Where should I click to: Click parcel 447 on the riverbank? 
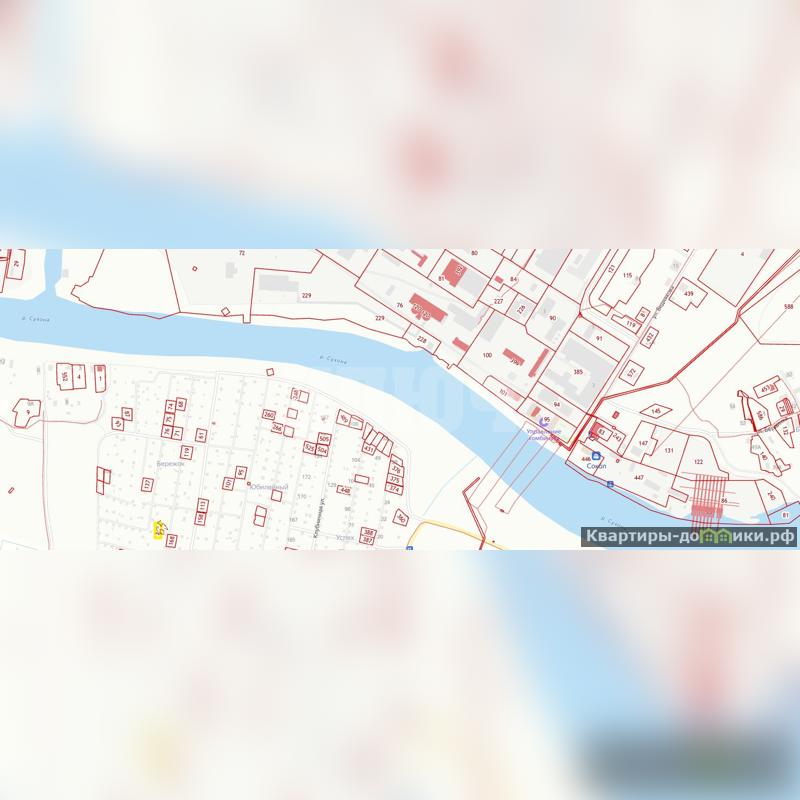click(638, 478)
